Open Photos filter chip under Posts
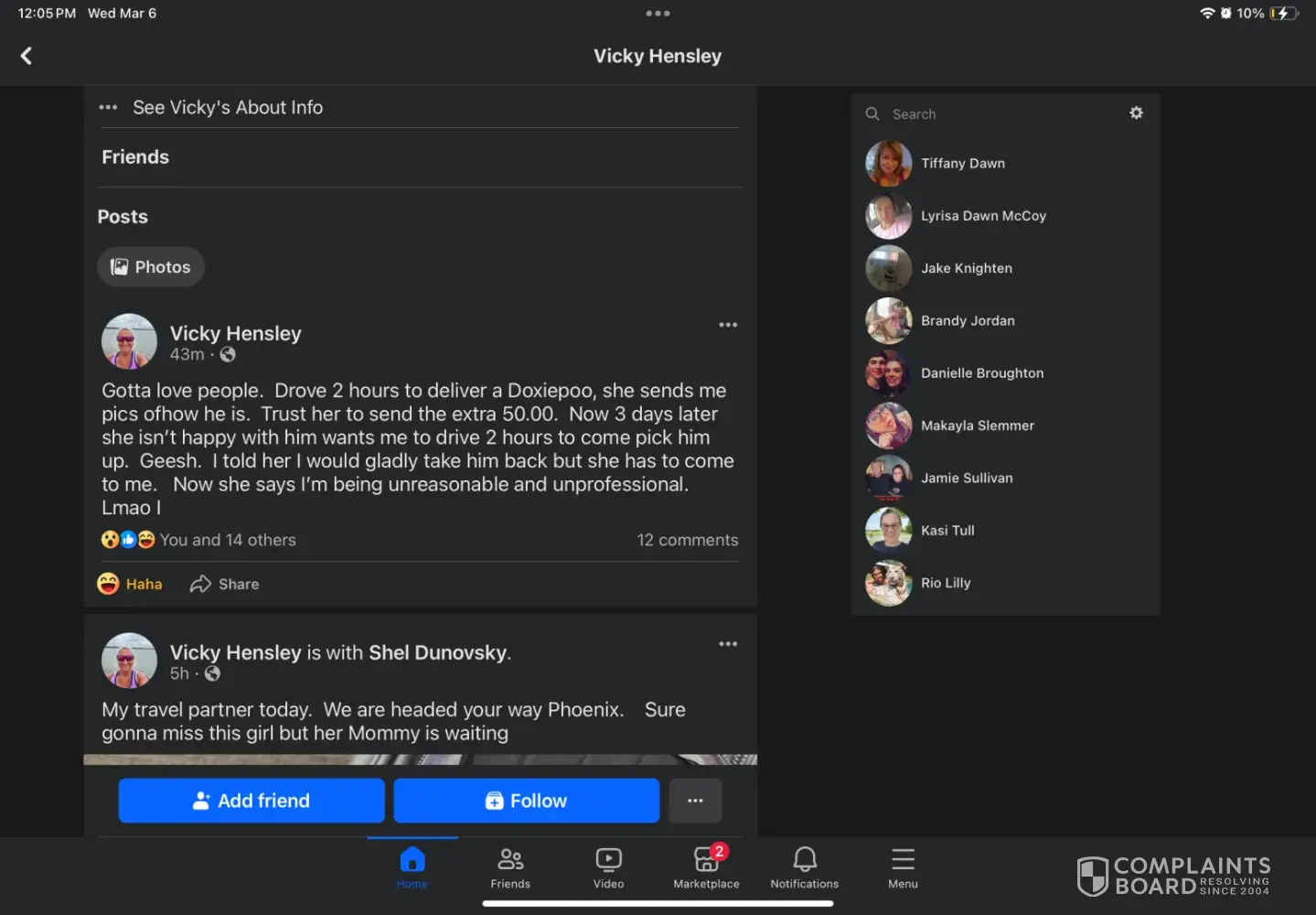 (151, 267)
